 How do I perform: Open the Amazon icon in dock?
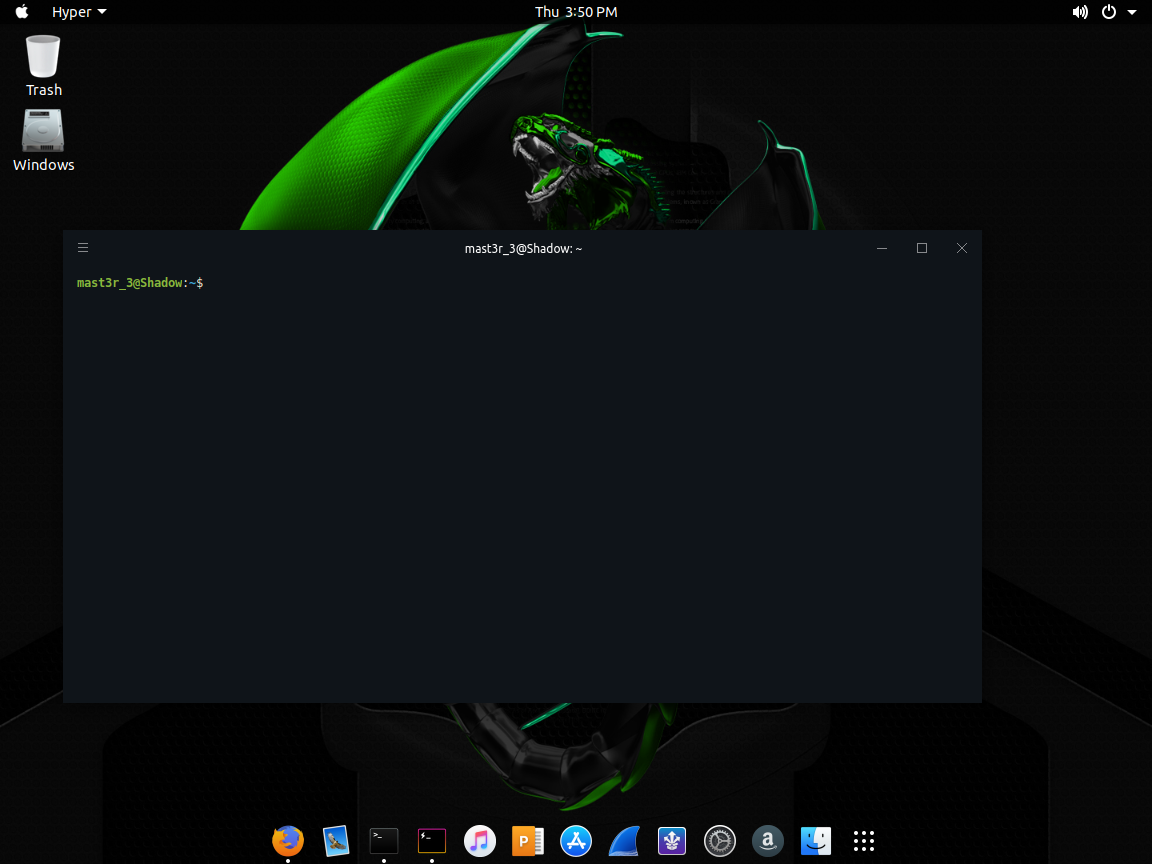[x=768, y=840]
